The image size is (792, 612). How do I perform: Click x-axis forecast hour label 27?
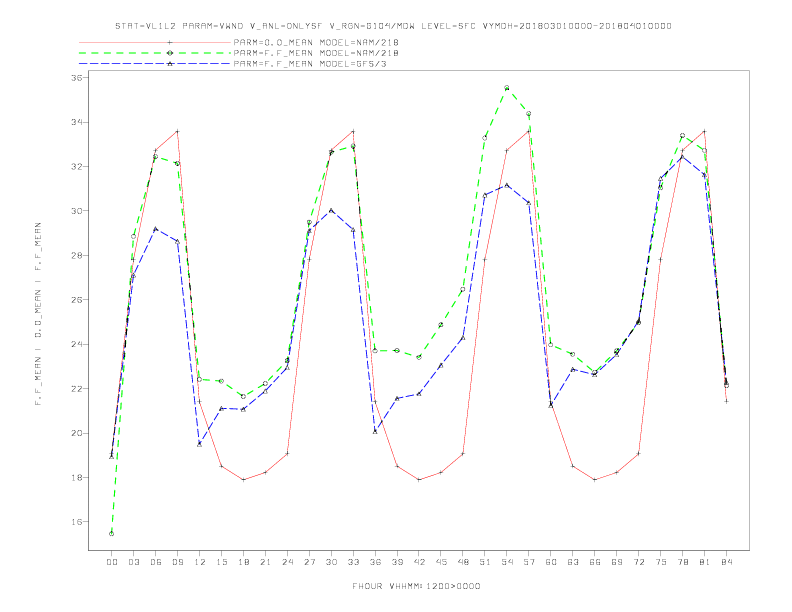[x=309, y=562]
